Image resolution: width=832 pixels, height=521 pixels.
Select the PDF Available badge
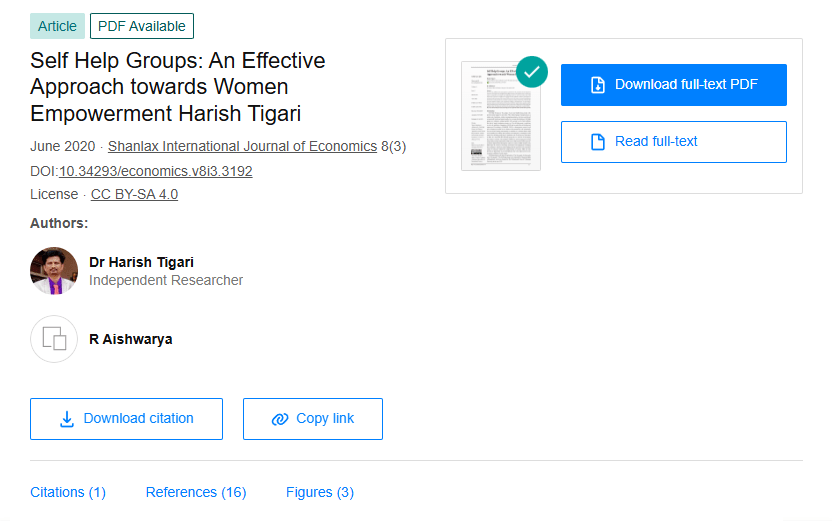142,26
